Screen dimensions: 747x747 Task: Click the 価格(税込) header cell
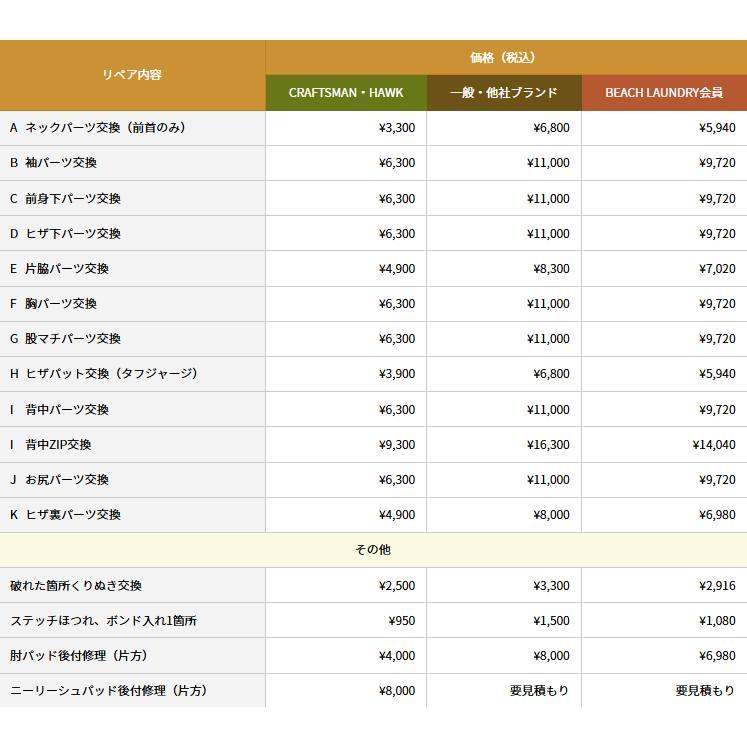505,58
